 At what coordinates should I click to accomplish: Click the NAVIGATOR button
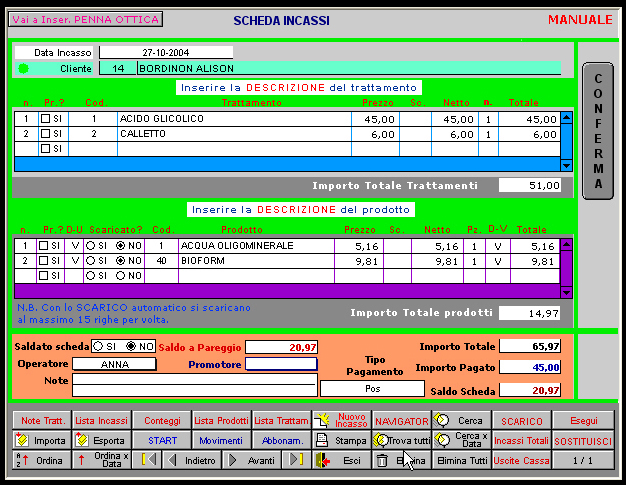pos(401,420)
